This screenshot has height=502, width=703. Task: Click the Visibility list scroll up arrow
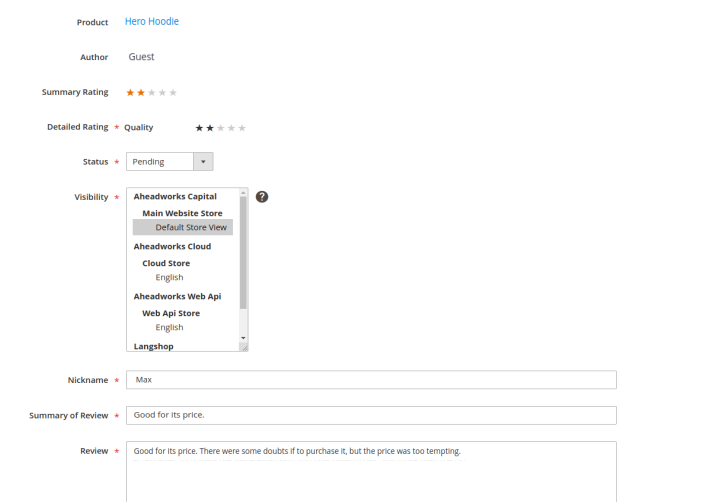[243, 193]
